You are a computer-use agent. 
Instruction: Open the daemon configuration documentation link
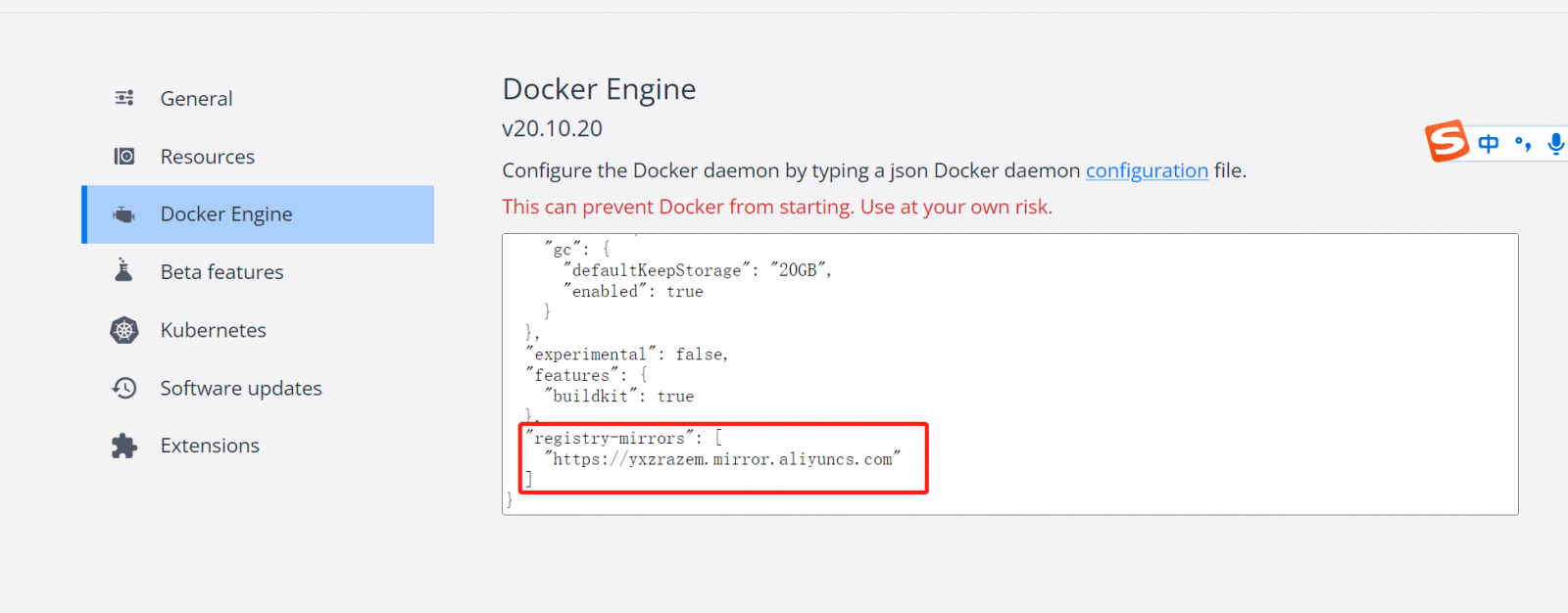tap(1147, 170)
